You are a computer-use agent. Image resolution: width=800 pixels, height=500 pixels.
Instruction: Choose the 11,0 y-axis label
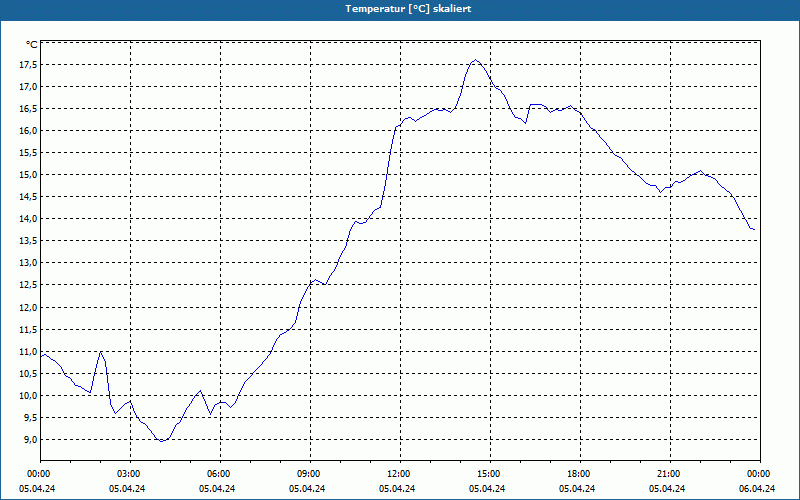[x=29, y=352]
